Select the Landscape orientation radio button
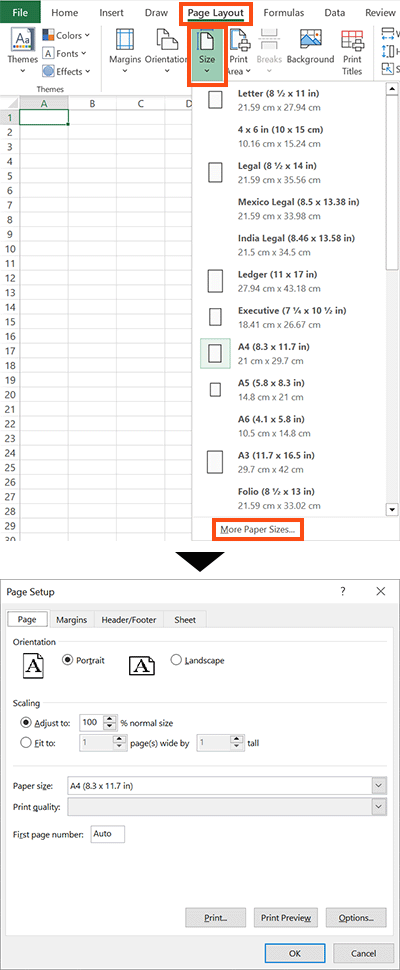The image size is (400, 970). pyautogui.click(x=176, y=660)
